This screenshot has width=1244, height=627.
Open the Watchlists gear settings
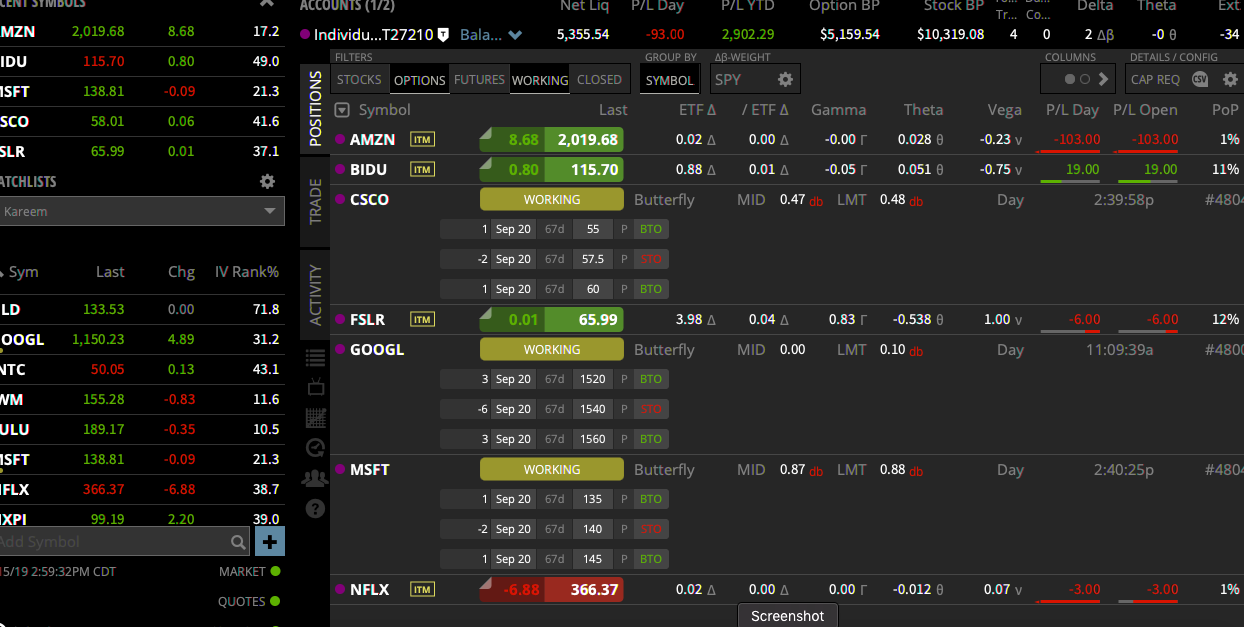pyautogui.click(x=267, y=181)
